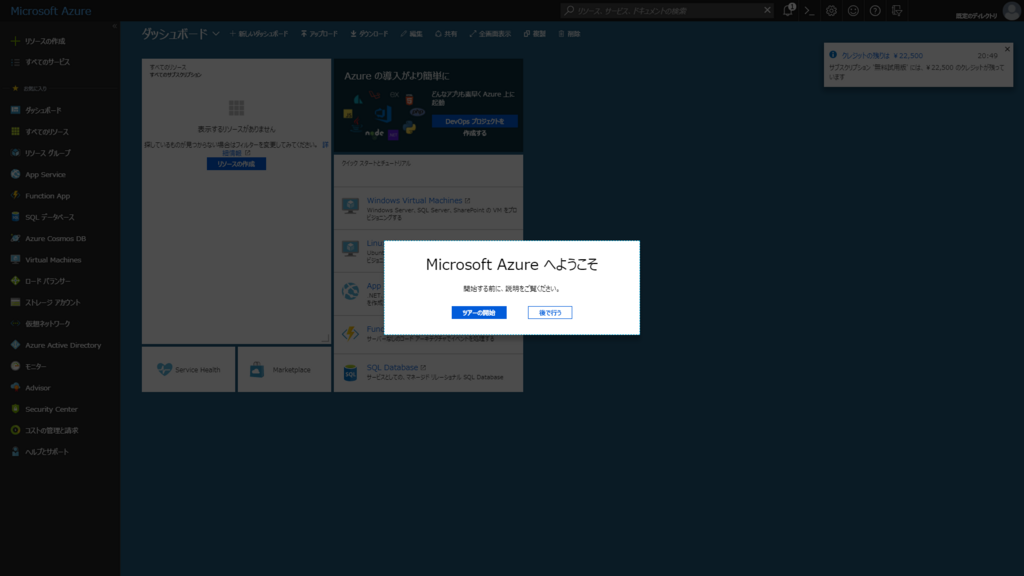Click the ストレージ アカウント sidebar icon
The width and height of the screenshot is (1024, 576).
click(15, 302)
